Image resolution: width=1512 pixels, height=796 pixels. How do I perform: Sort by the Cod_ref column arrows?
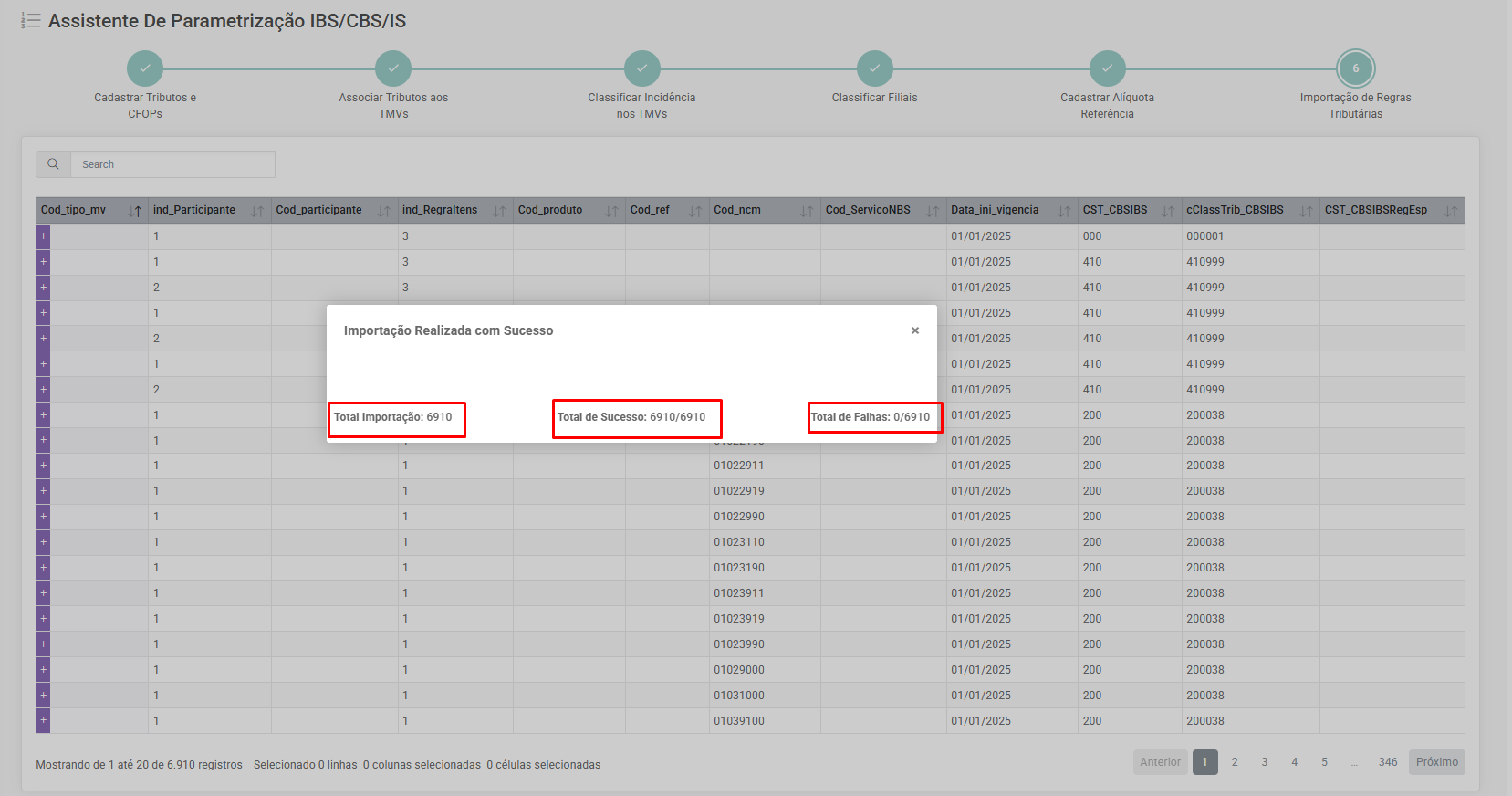click(695, 211)
